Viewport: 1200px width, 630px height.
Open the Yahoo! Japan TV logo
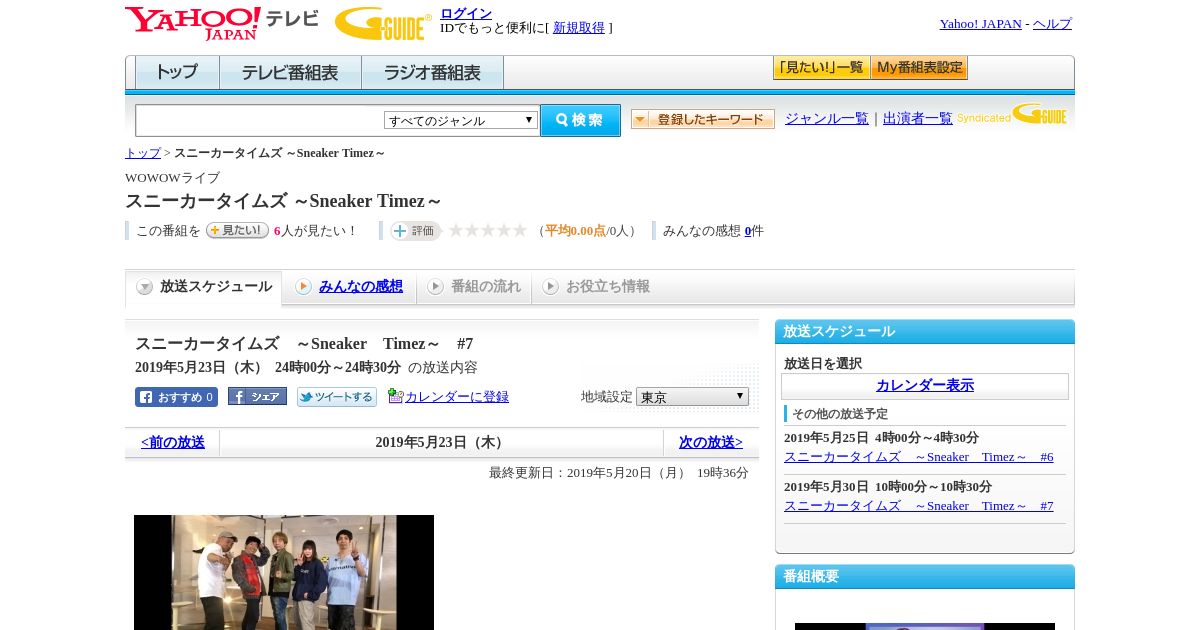pyautogui.click(x=222, y=23)
